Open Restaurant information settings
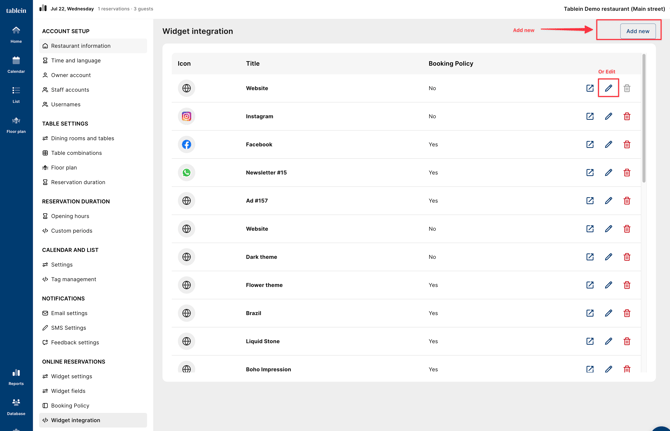Viewport: 670px width, 431px height. (93, 46)
